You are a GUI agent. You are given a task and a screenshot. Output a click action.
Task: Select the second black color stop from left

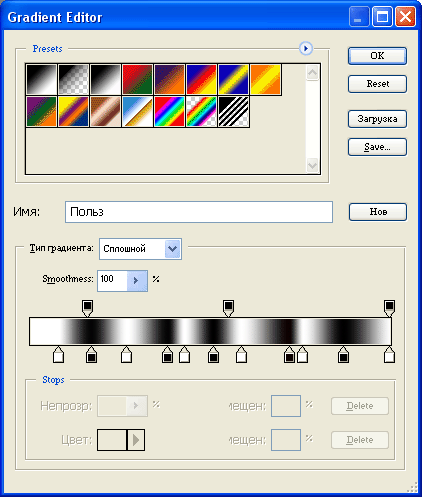tap(167, 355)
